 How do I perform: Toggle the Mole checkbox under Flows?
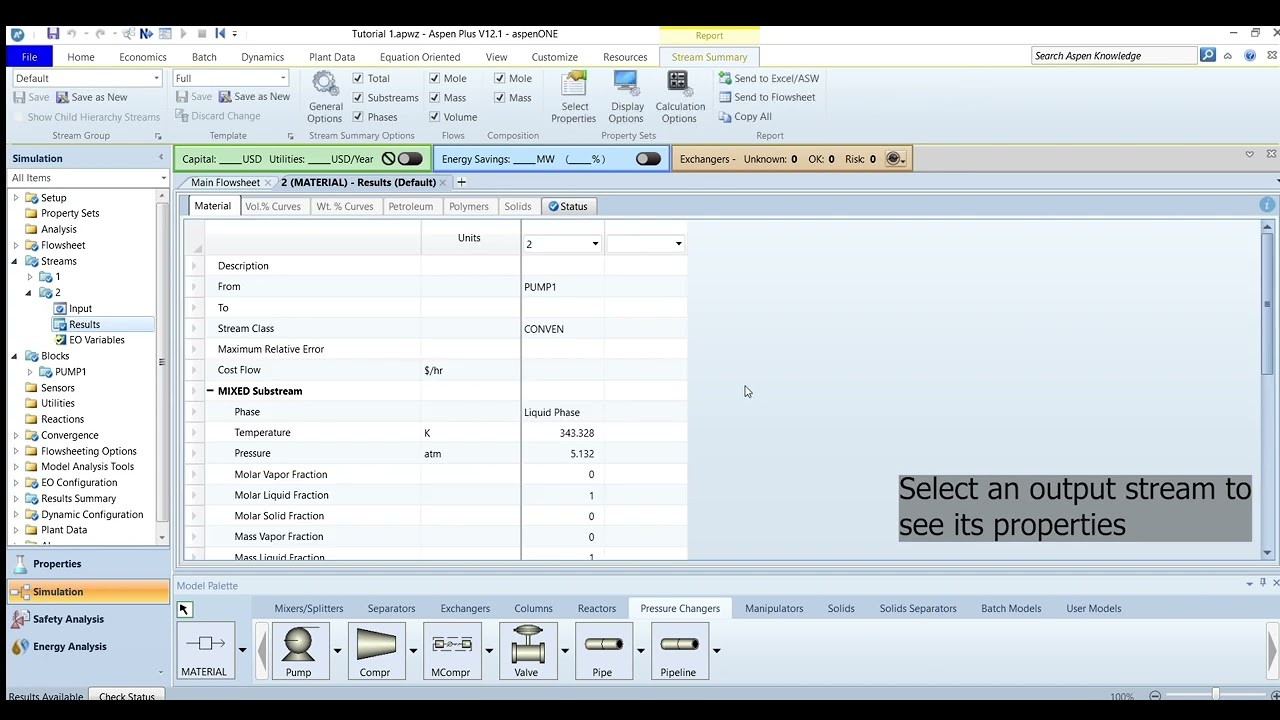tap(434, 78)
